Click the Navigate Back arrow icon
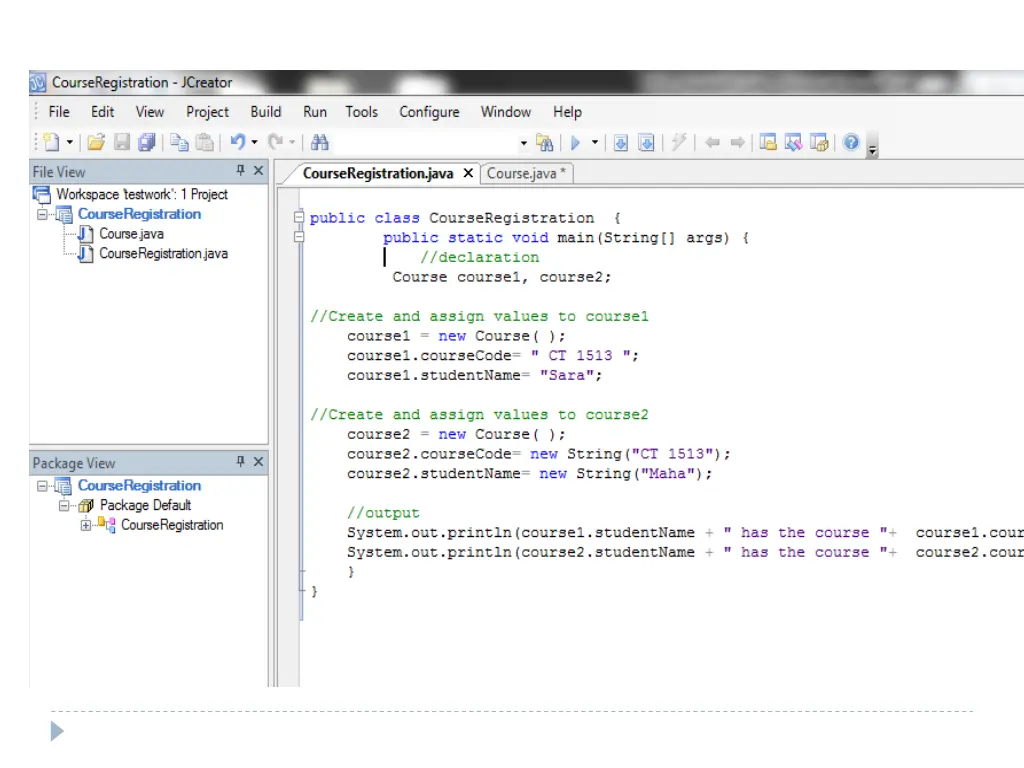1024x768 pixels. (712, 142)
